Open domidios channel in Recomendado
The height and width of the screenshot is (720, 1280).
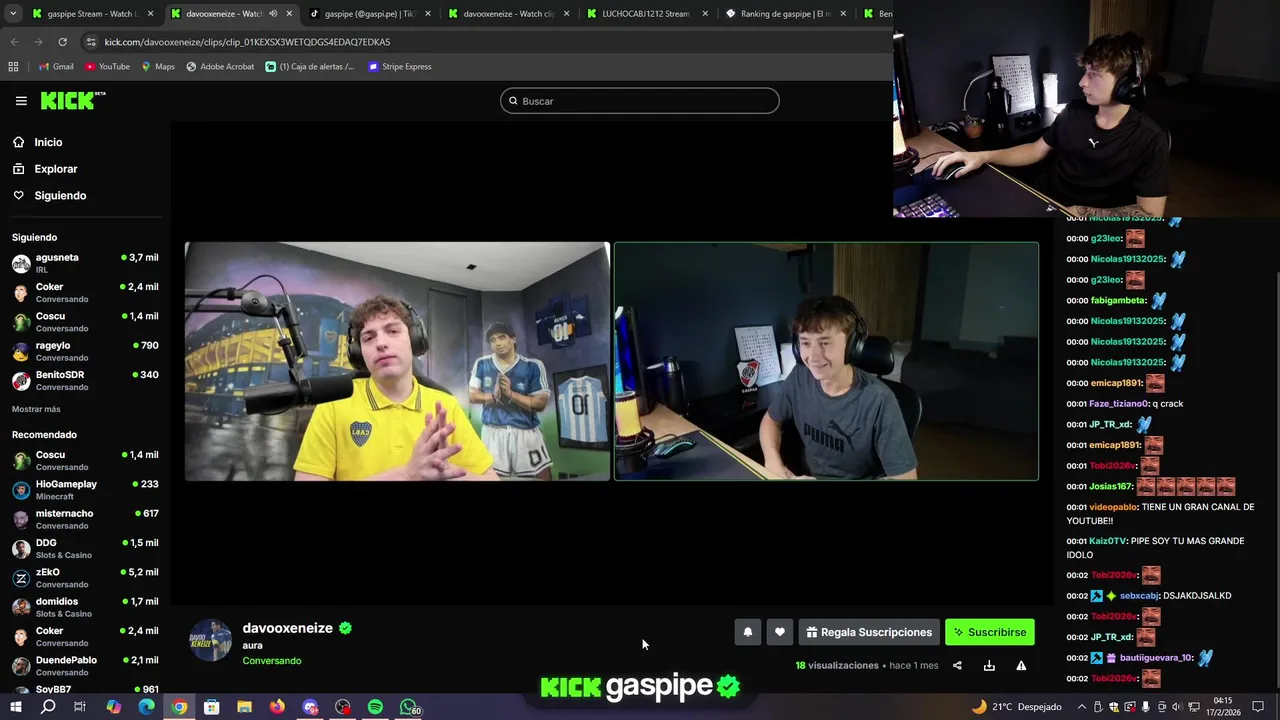[85, 607]
